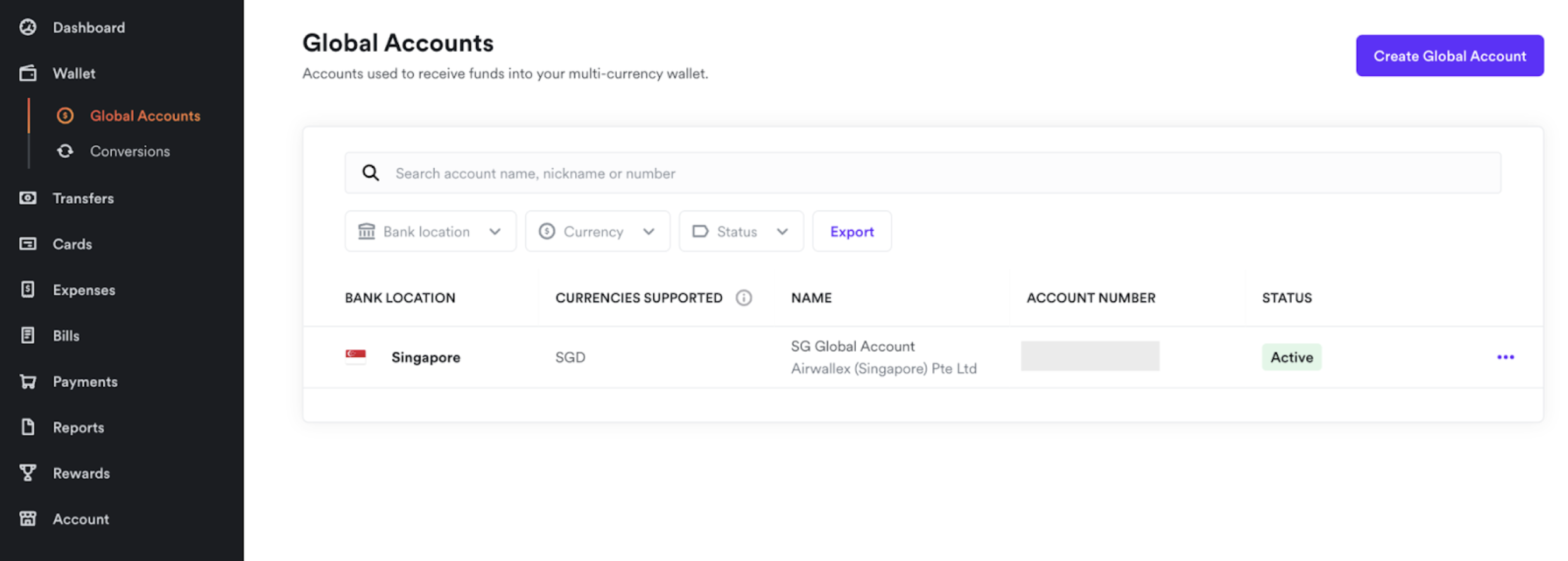Click the Payments cart icon
1568x561 pixels.
[x=28, y=381]
